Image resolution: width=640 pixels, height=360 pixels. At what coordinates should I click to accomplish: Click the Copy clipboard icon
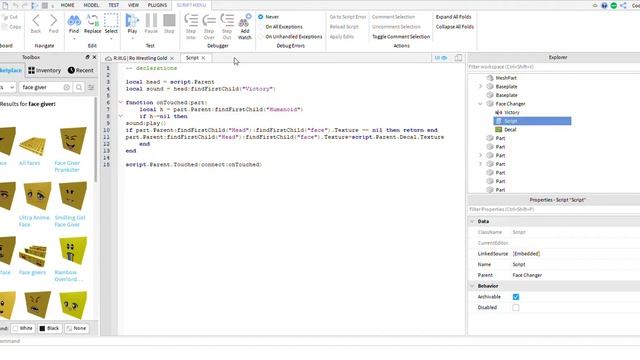click(4, 27)
